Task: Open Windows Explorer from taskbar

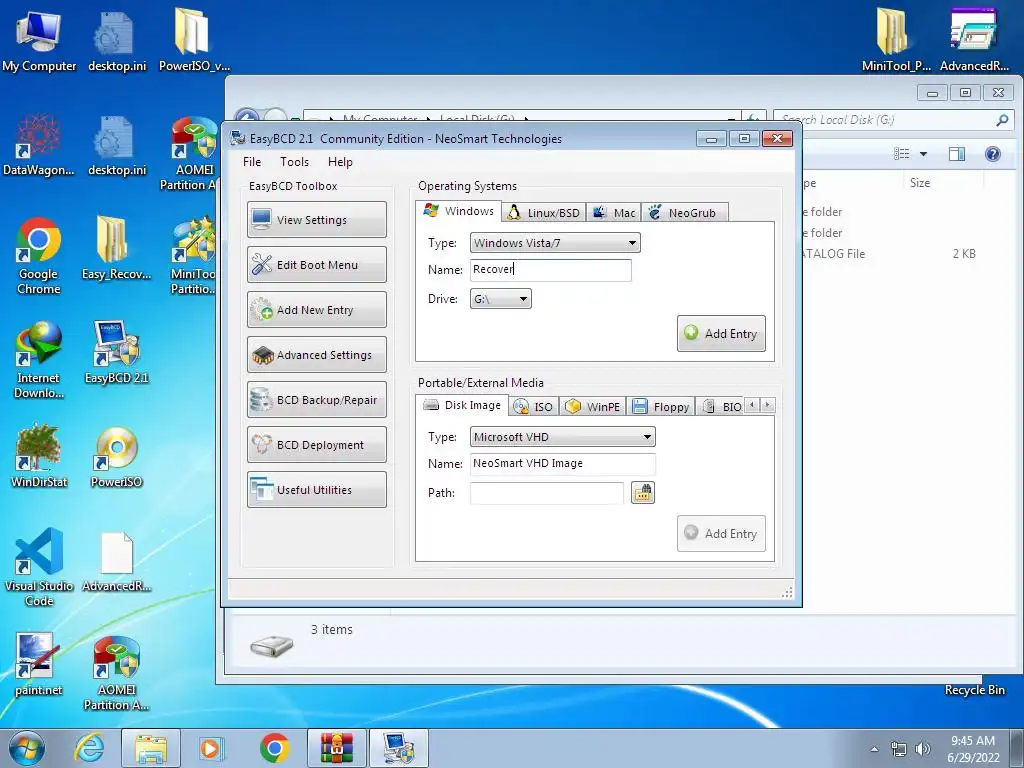Action: pos(151,748)
